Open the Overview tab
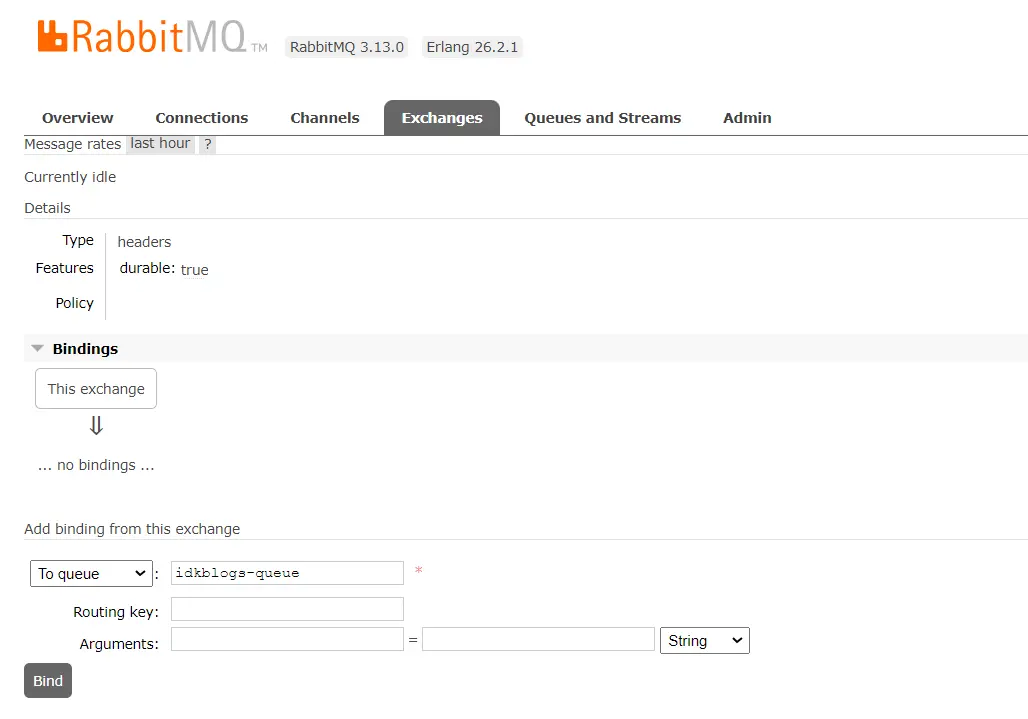Image resolution: width=1028 pixels, height=719 pixels. pos(77,118)
